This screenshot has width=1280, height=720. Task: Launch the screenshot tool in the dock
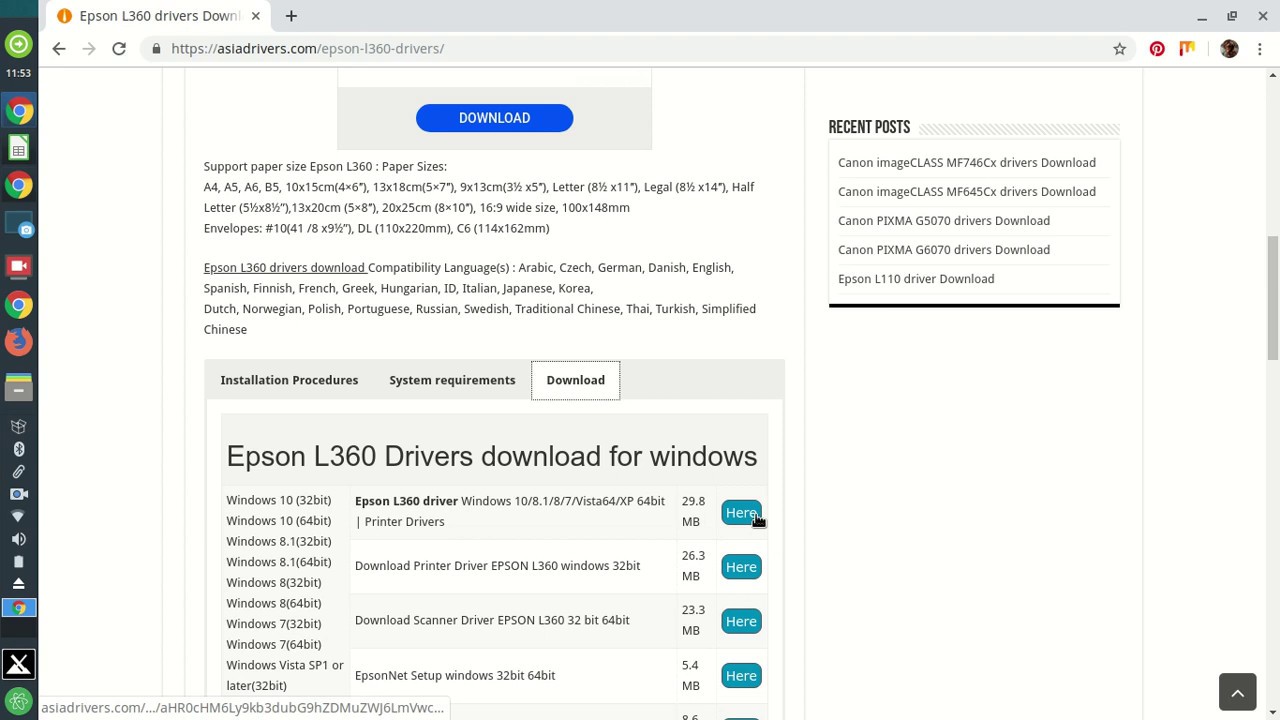19,227
